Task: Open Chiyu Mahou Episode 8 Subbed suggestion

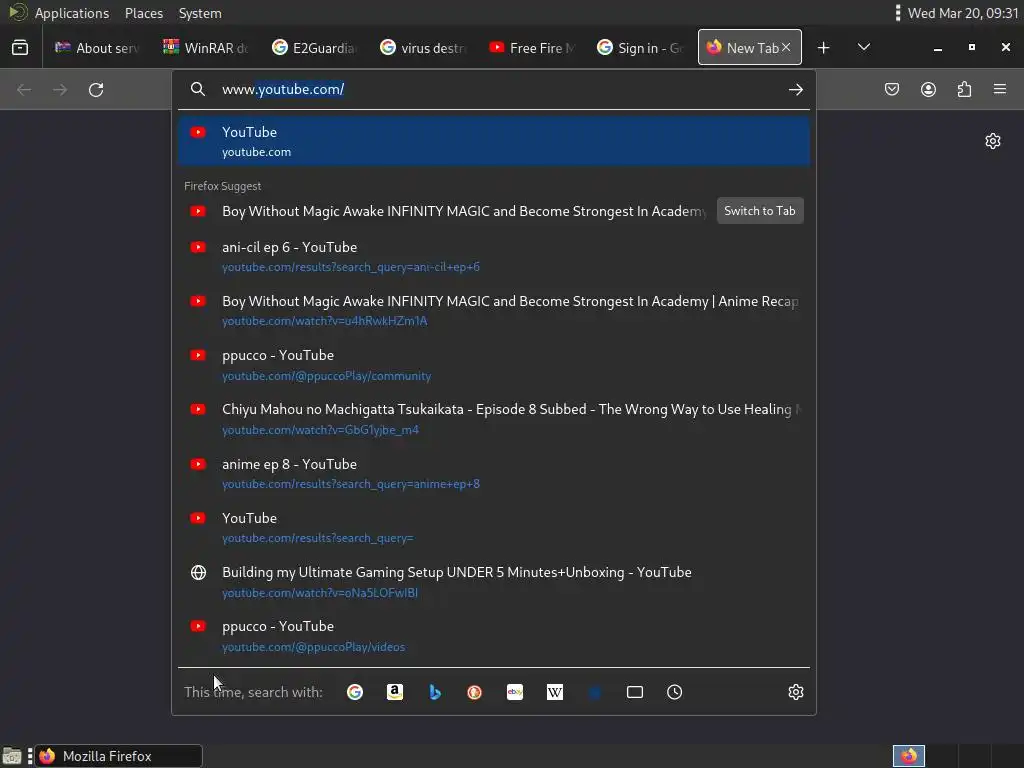Action: (x=494, y=419)
